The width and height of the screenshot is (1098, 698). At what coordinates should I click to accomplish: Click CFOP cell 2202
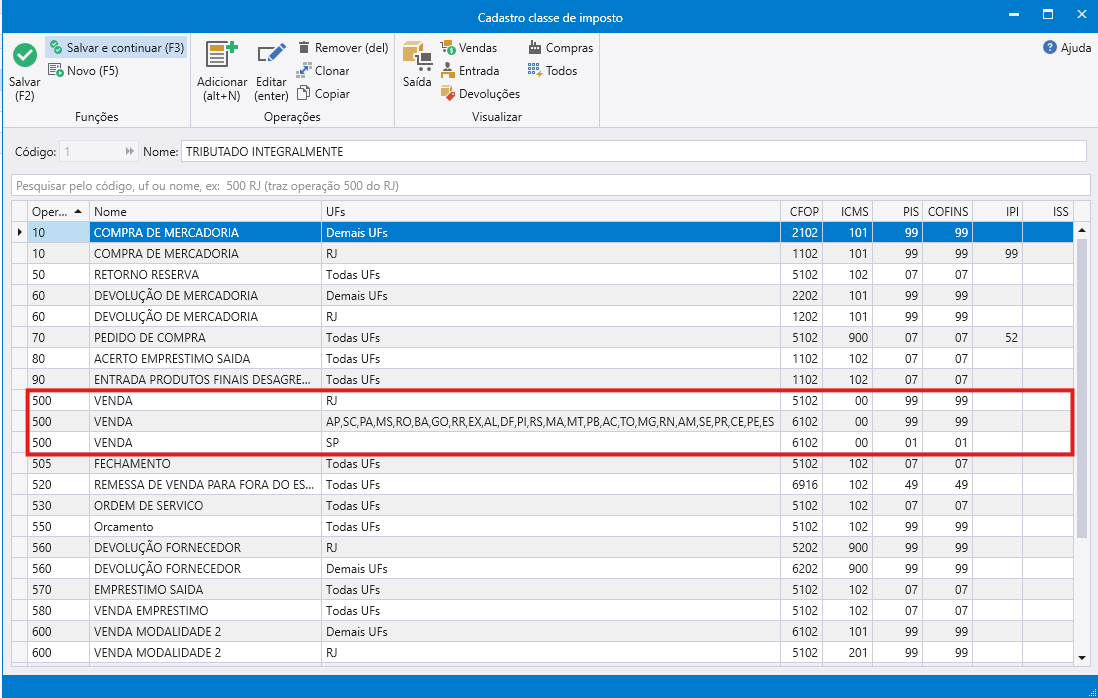[801, 295]
